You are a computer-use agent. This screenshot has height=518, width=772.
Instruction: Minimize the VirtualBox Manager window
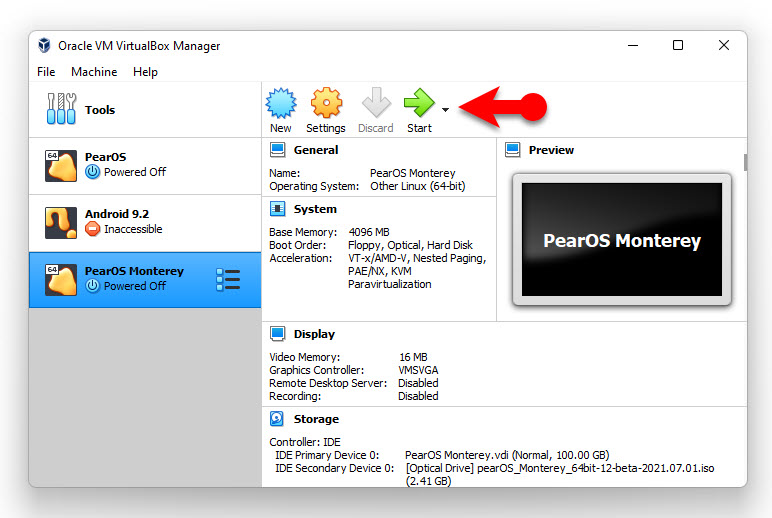tap(633, 45)
